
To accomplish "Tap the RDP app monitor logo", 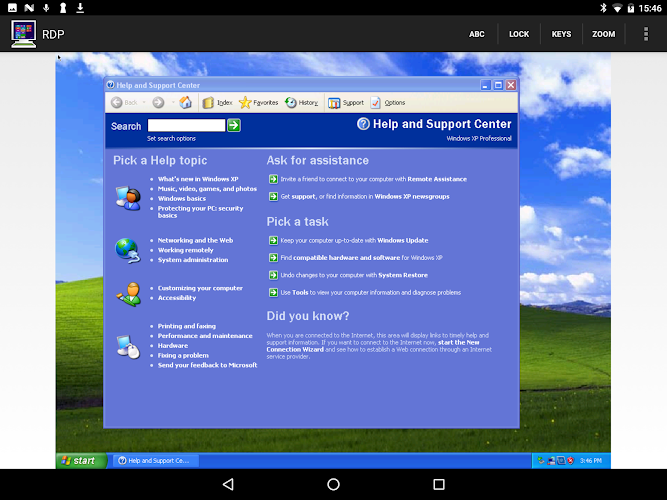I will (23, 34).
